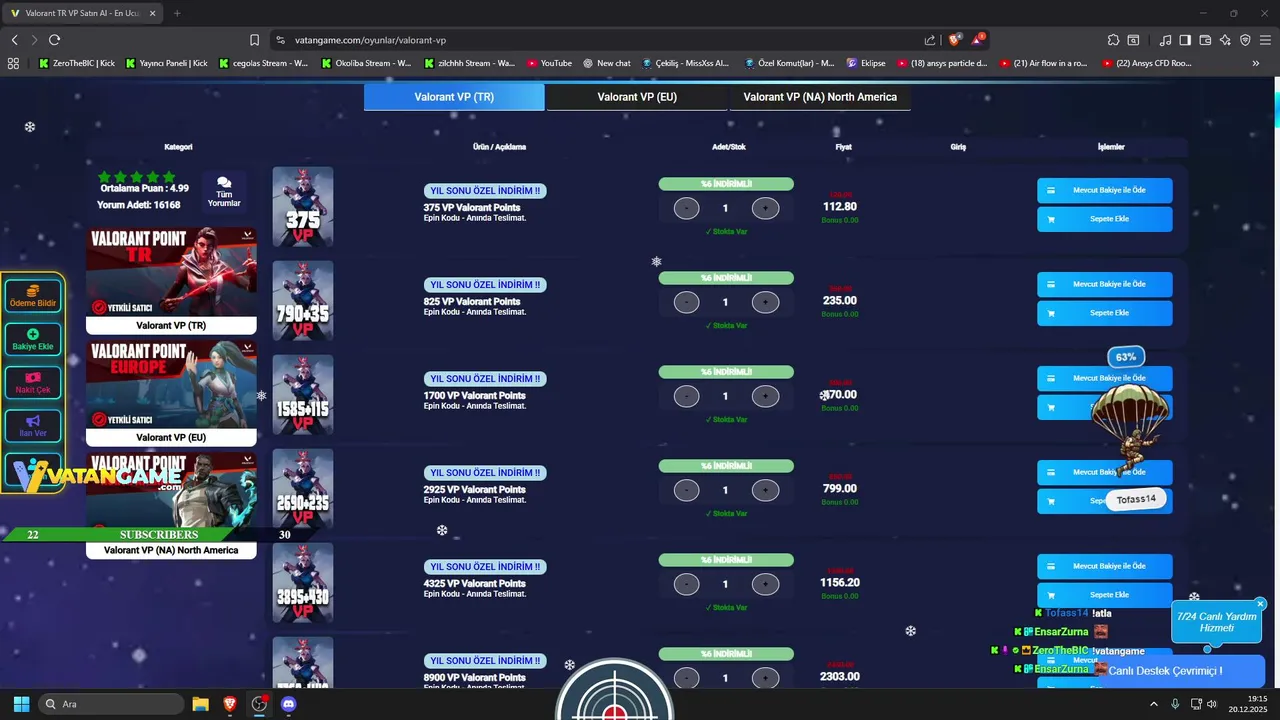Open Discord from the taskbar
The height and width of the screenshot is (720, 1280).
[x=289, y=704]
